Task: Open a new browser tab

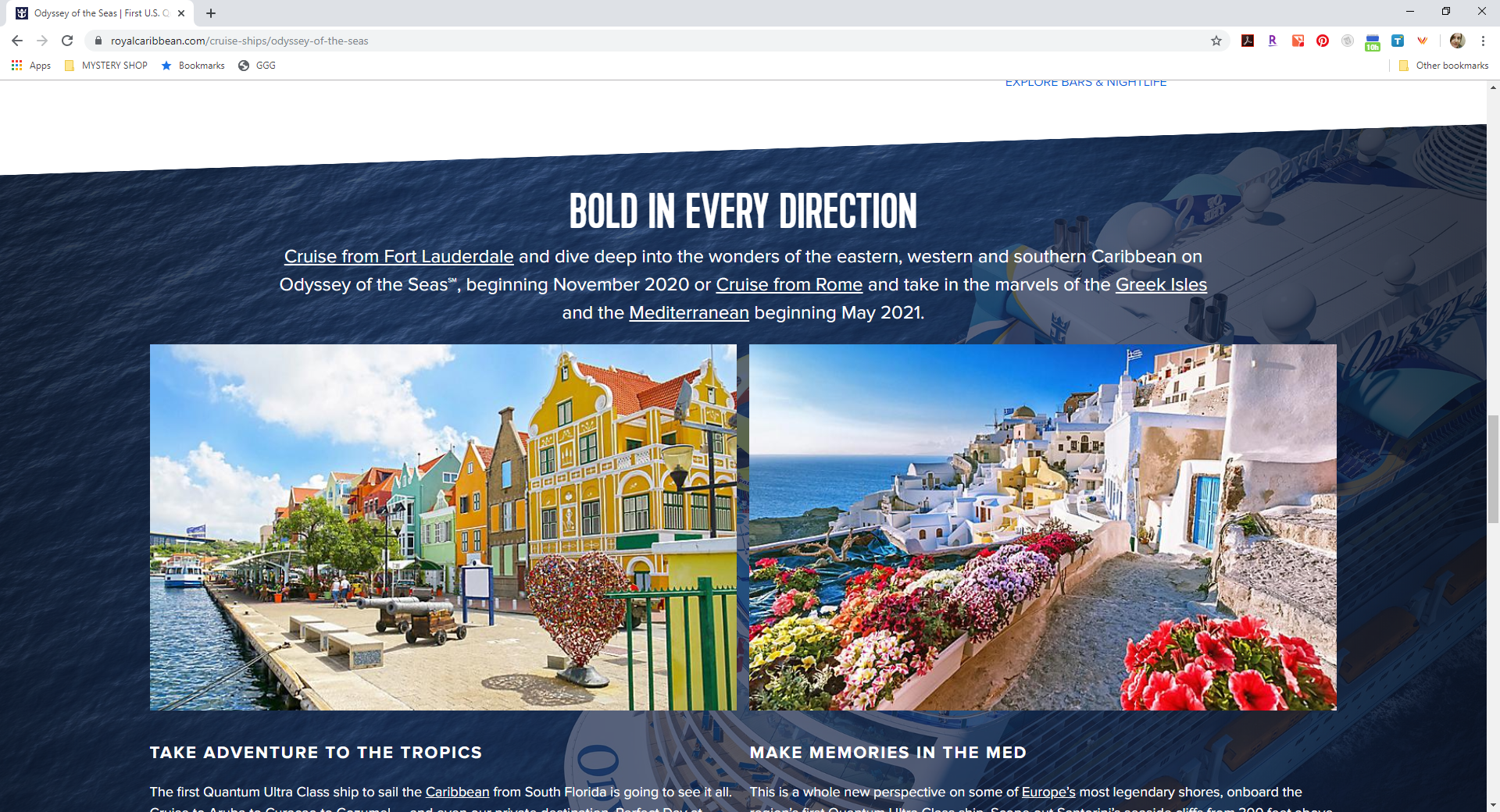Action: pyautogui.click(x=211, y=13)
